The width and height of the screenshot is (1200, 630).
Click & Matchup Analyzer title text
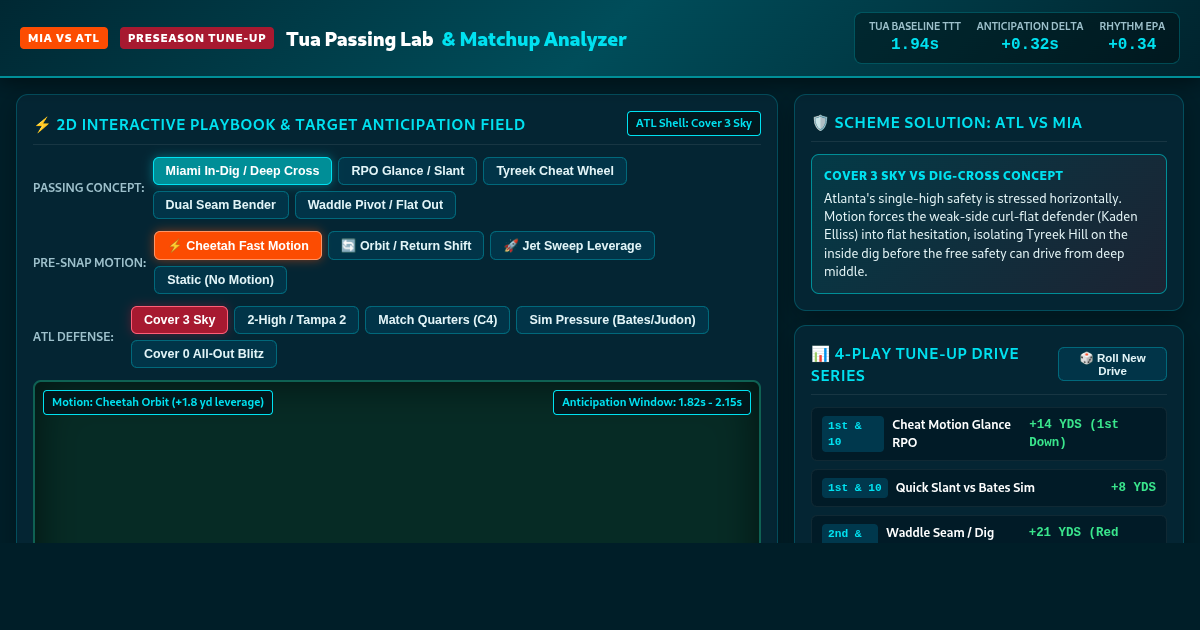pyautogui.click(x=534, y=39)
